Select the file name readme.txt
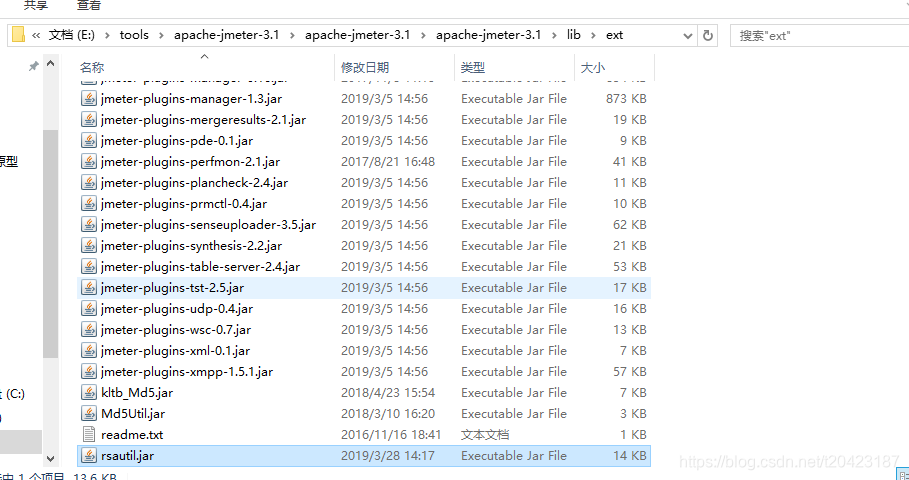The width and height of the screenshot is (909, 480). click(132, 434)
